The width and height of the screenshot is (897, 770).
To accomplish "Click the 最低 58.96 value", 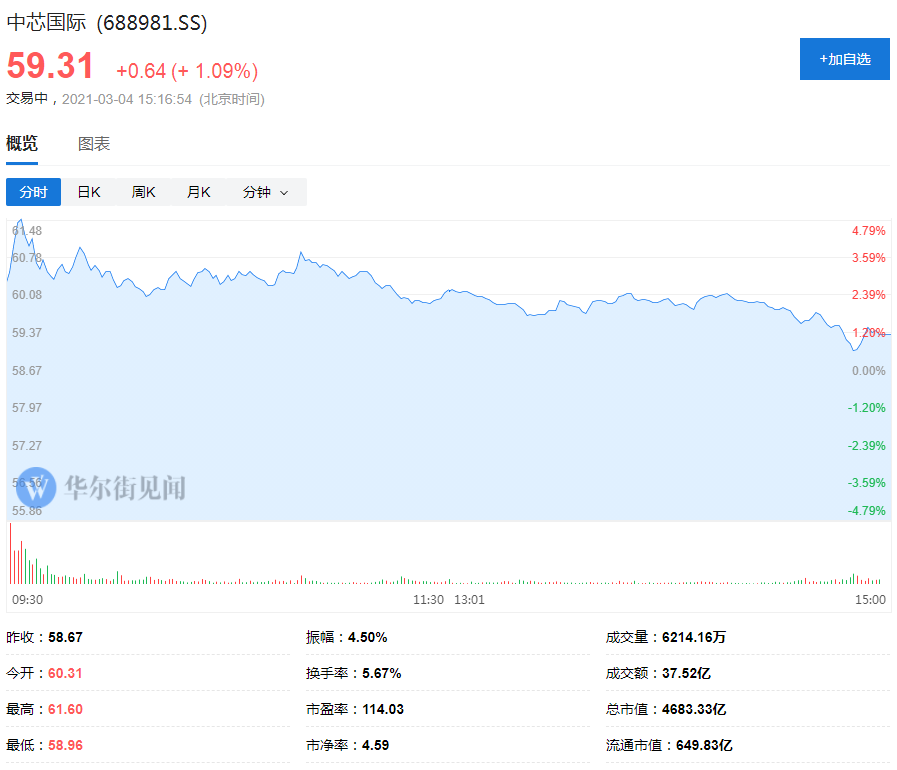I will [x=65, y=745].
